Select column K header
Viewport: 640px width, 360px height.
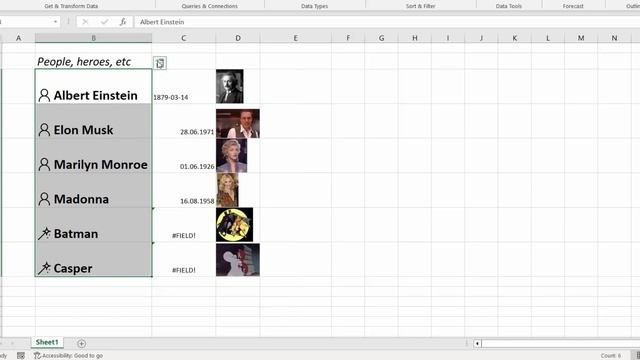tap(514, 38)
